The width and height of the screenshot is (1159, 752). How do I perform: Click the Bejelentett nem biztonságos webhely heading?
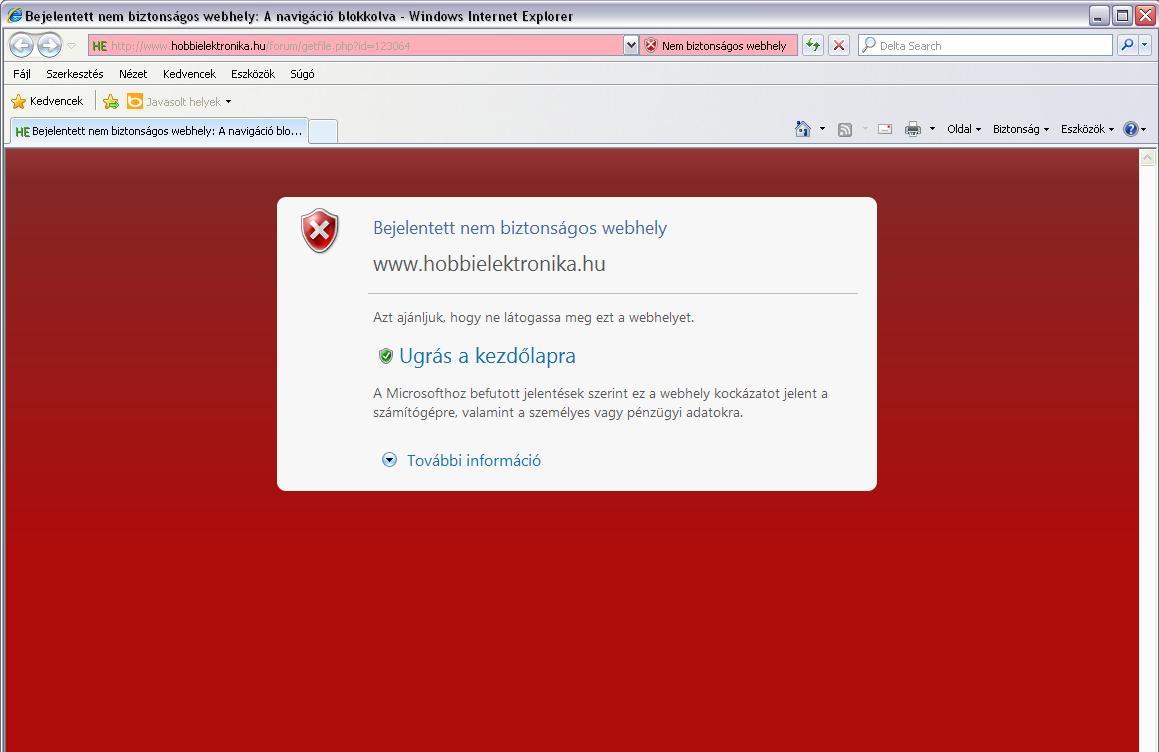tap(520, 228)
